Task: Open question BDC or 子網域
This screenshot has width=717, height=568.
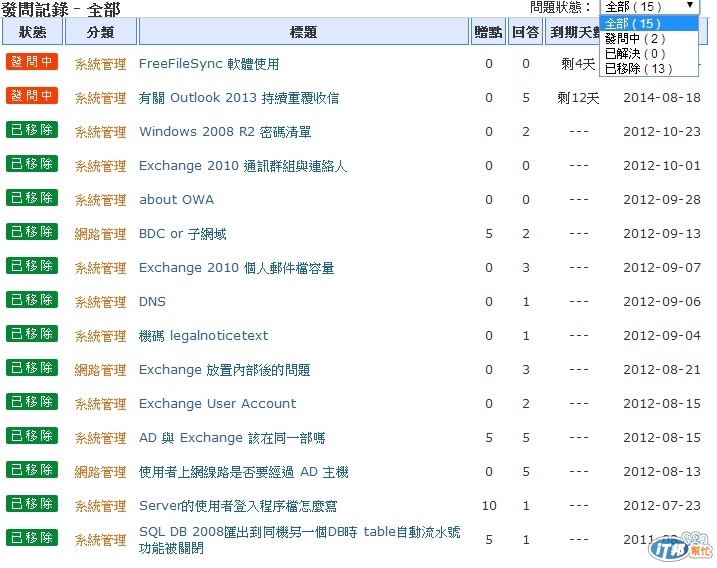Action: pyautogui.click(x=182, y=234)
